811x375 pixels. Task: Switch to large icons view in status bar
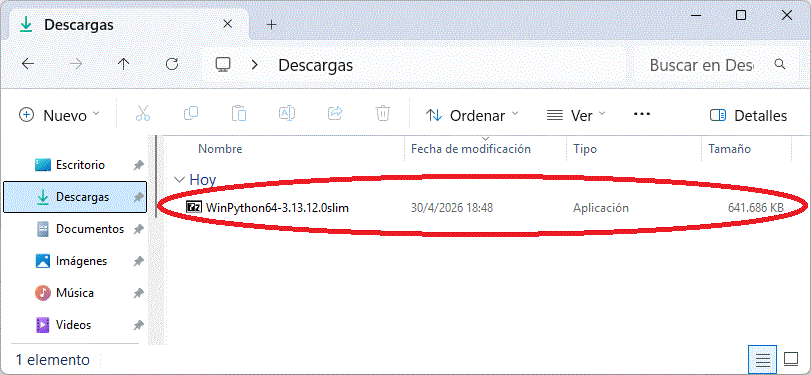(x=791, y=359)
